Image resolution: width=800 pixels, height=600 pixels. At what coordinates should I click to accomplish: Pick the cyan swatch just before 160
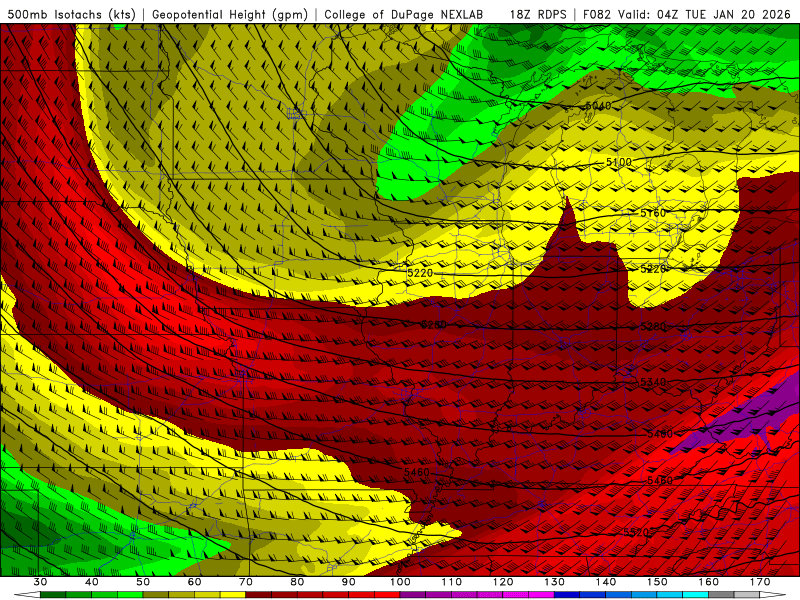695,595
